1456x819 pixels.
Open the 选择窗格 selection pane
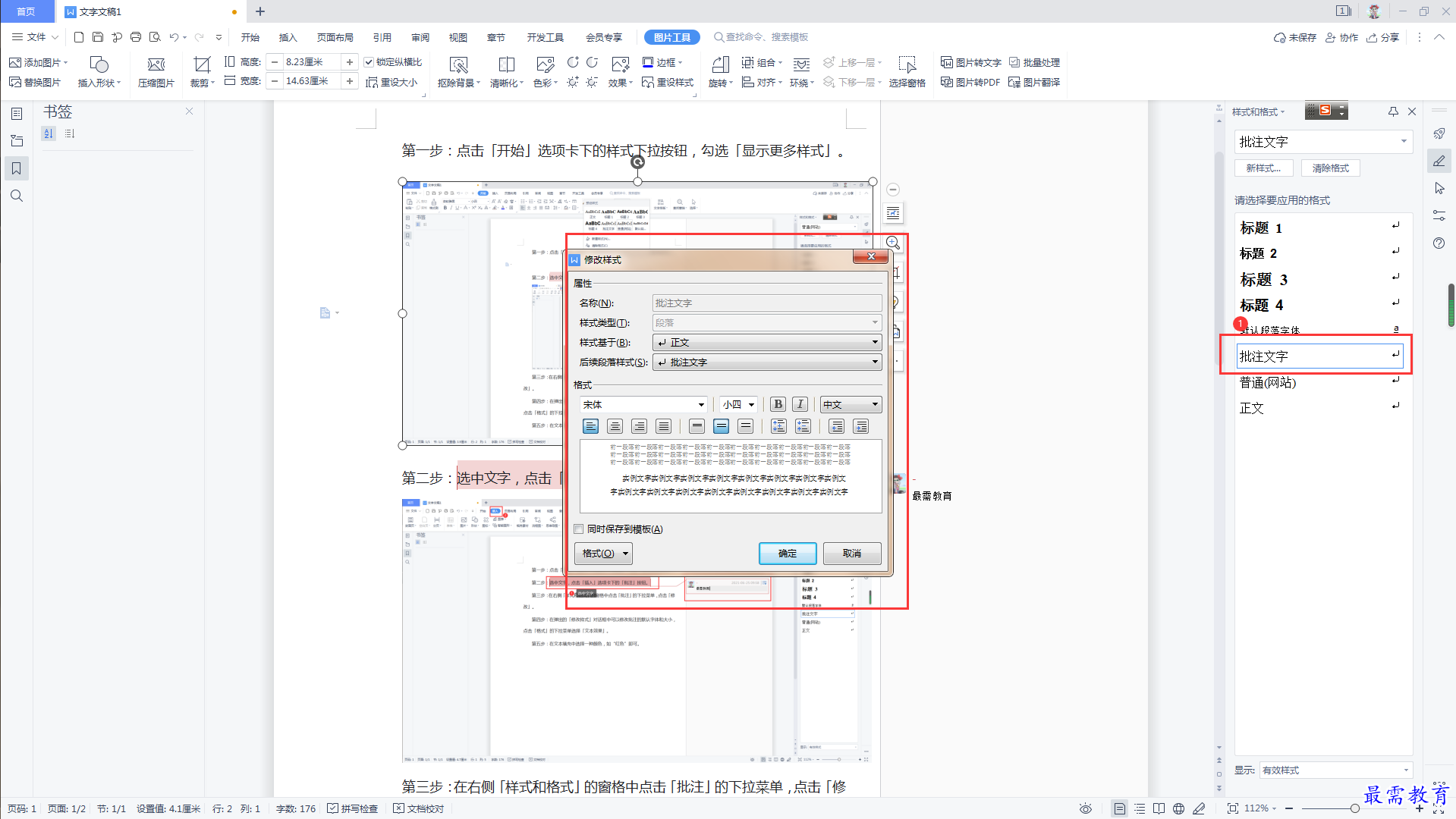tap(907, 72)
